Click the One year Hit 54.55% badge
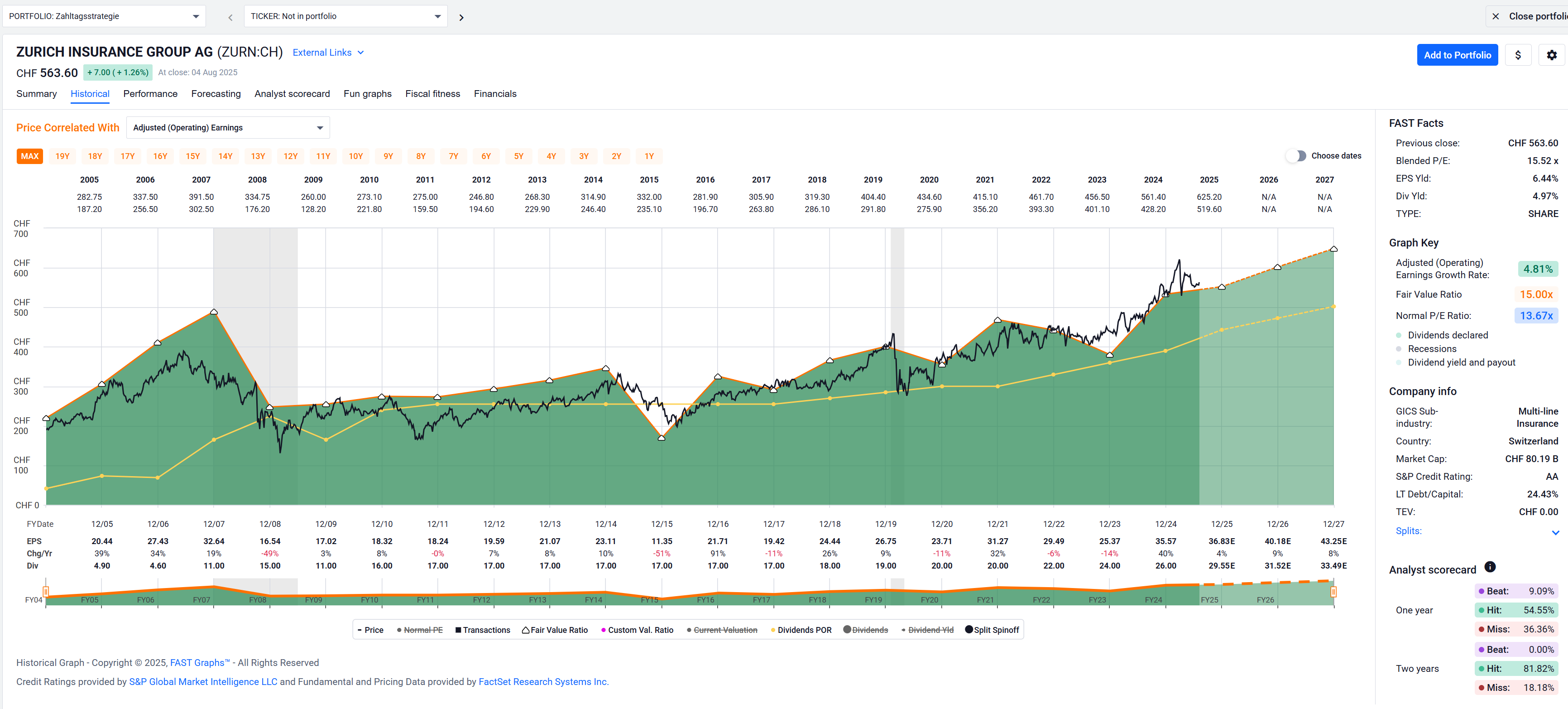This screenshot has width=1568, height=709. 1516,610
